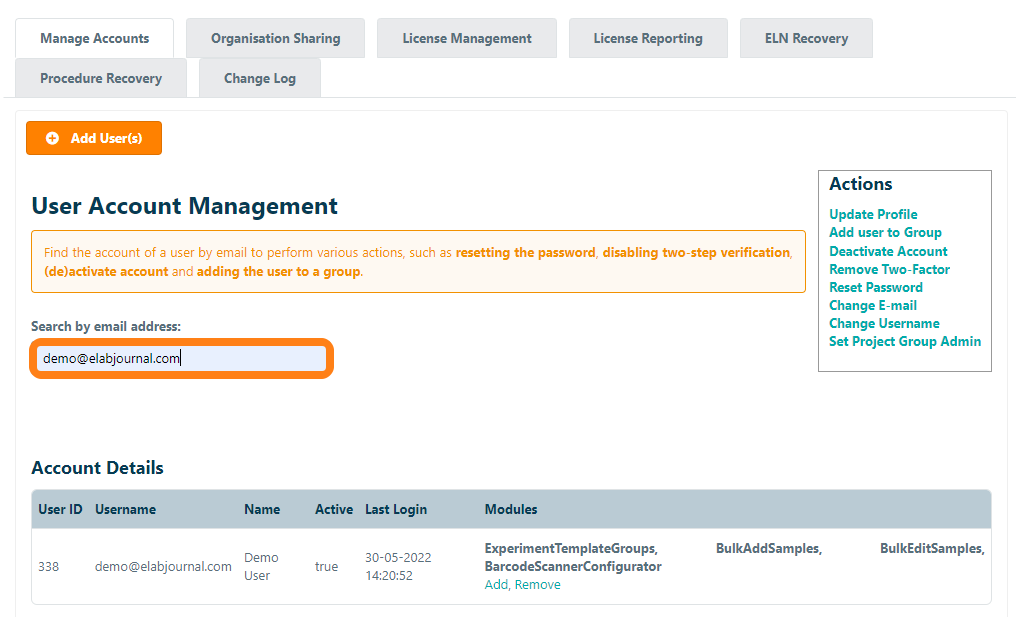
Task: Open the Manage Accounts tab
Action: pos(94,38)
